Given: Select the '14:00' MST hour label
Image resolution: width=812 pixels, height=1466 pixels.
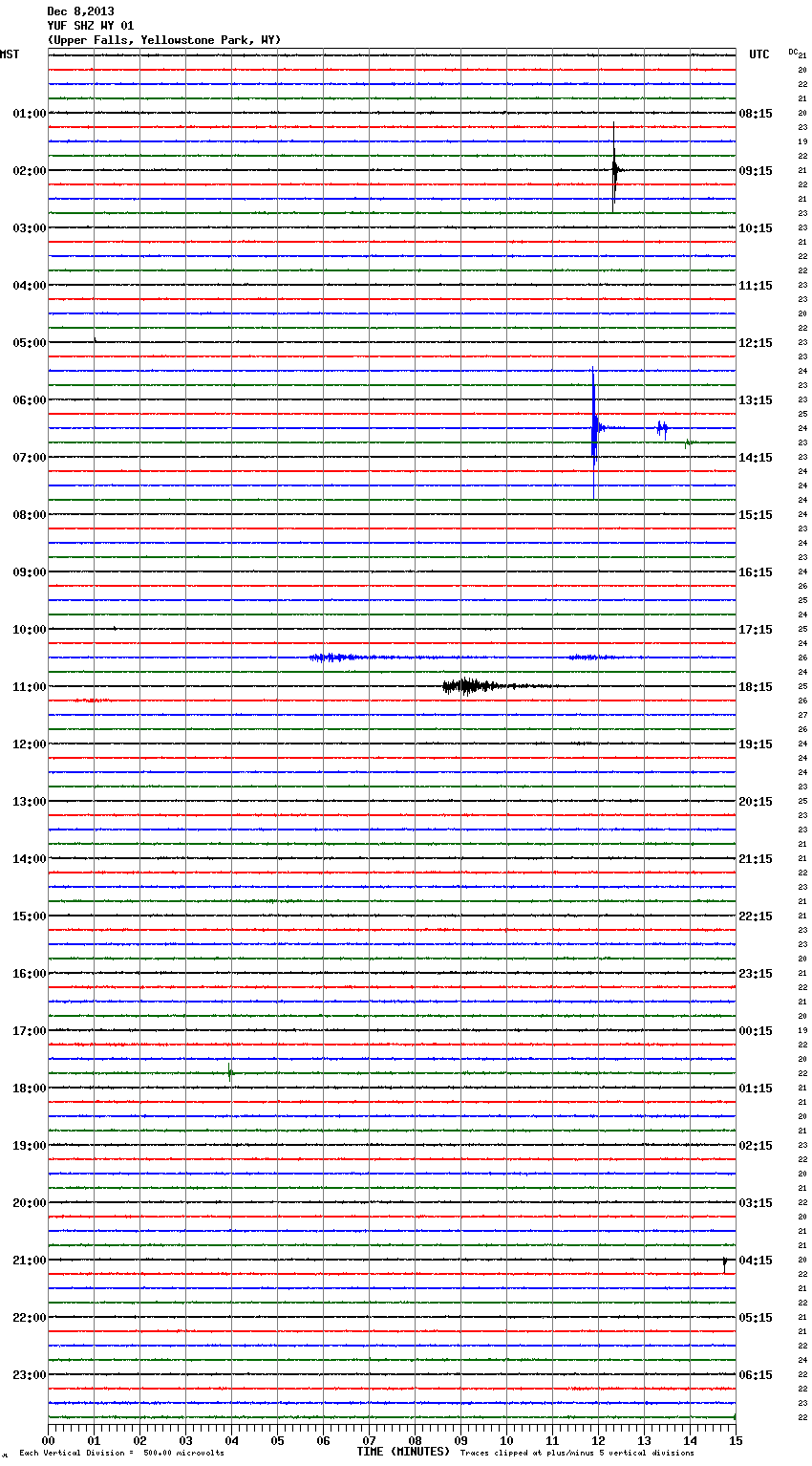Looking at the screenshot, I should (x=29, y=858).
